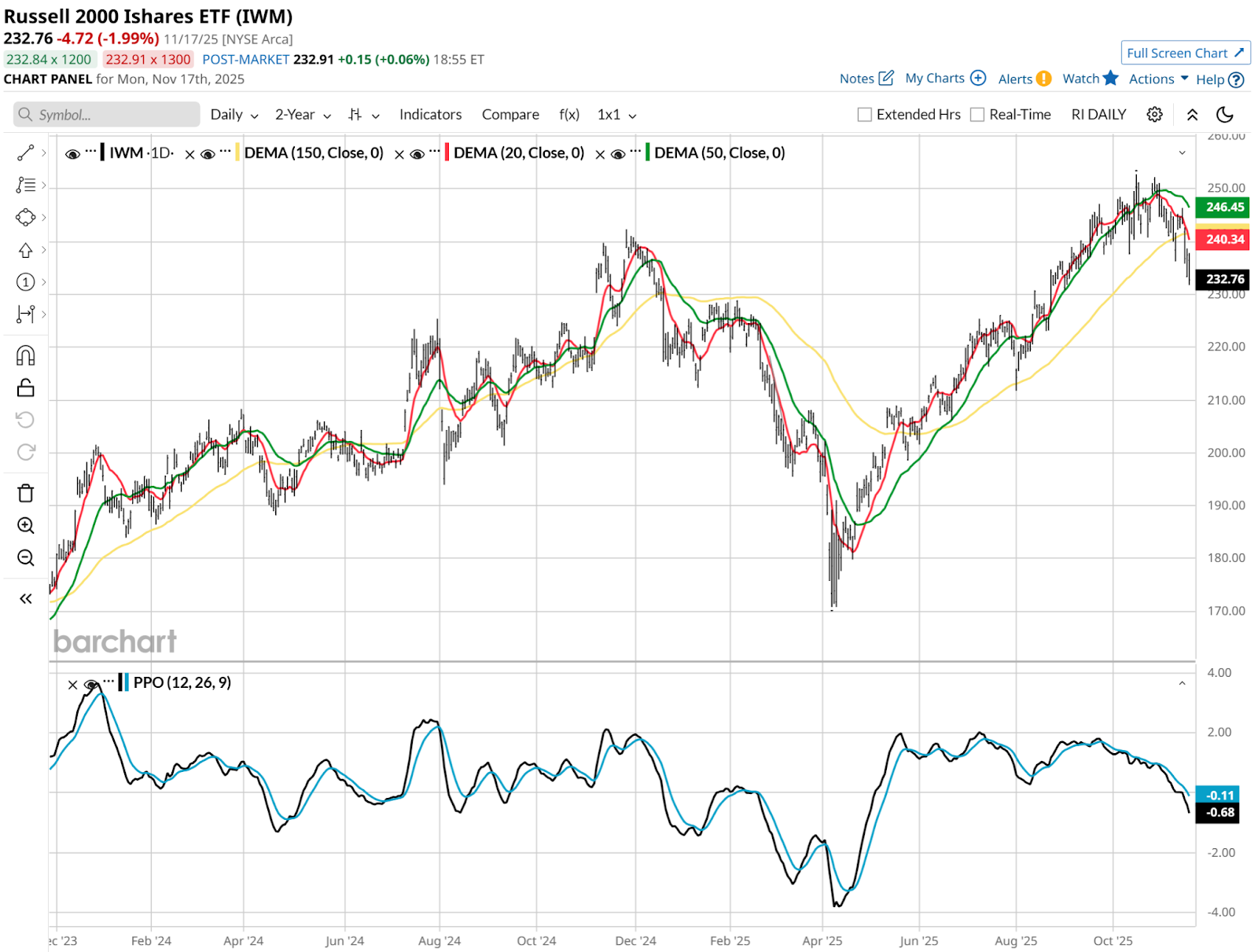Collapse the PPO pane chevron
Viewport: 1258px width, 952px height.
(1182, 684)
